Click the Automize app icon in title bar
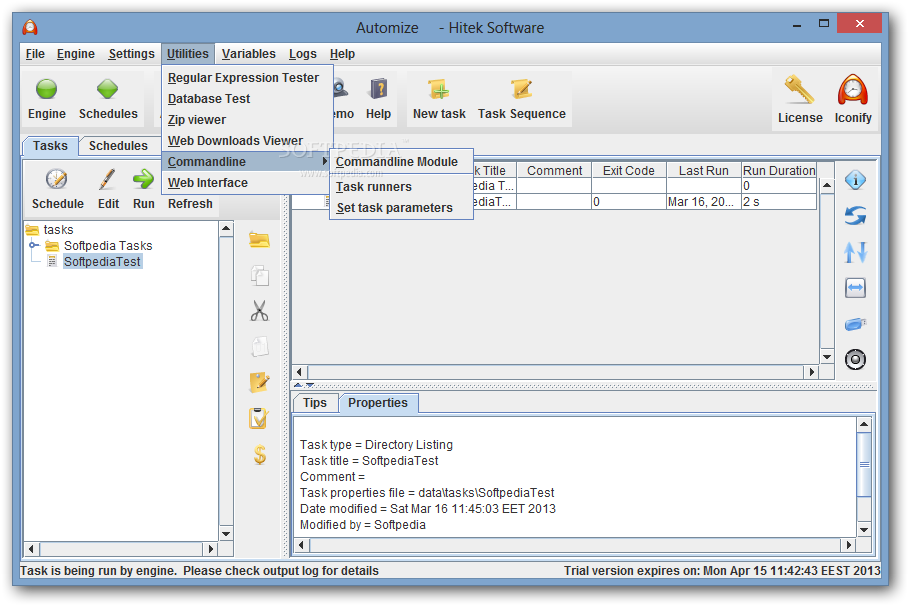This screenshot has height=606, width=909. click(x=30, y=27)
